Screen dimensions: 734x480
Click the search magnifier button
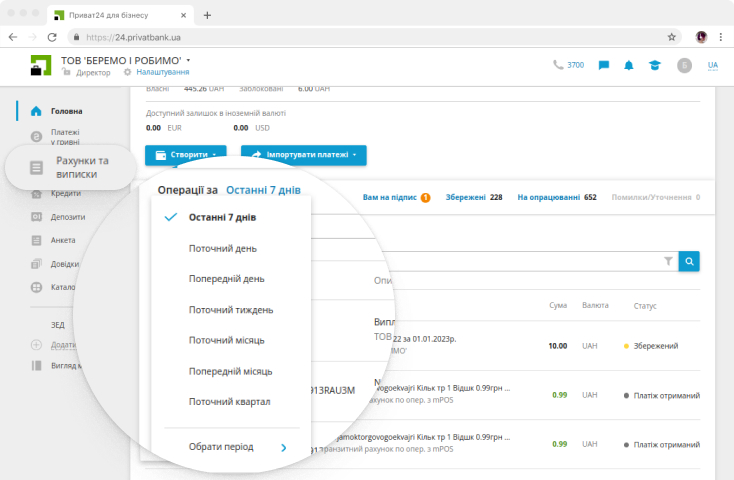(x=689, y=261)
